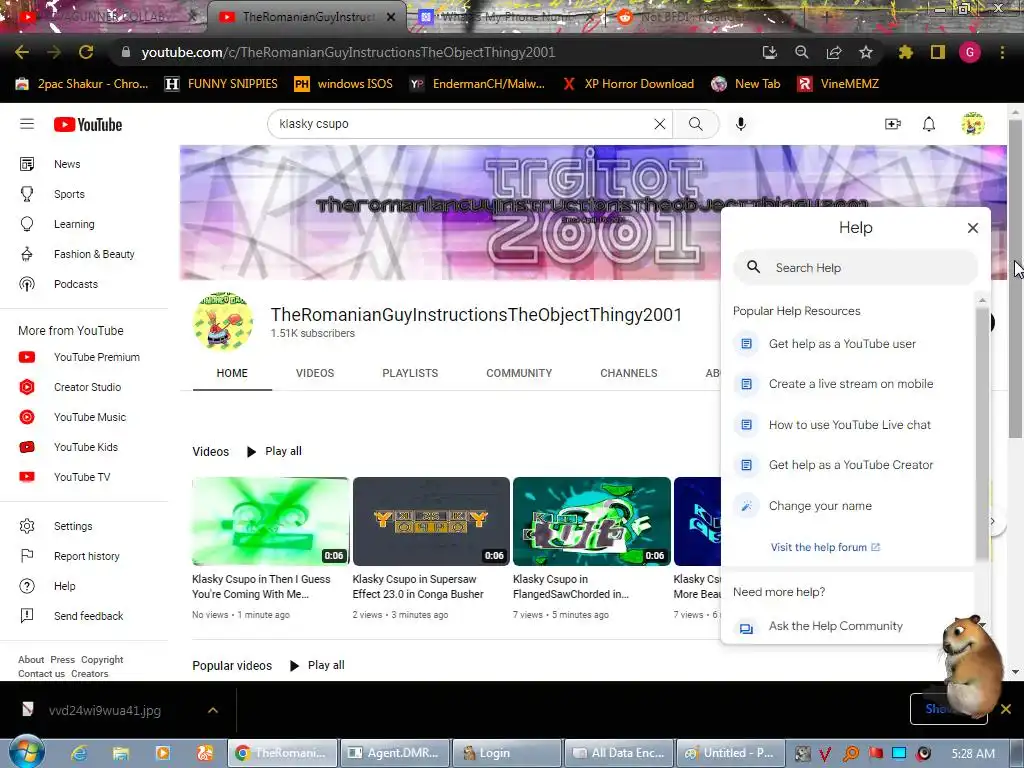Open How to use YouTube Live chat

849,424
